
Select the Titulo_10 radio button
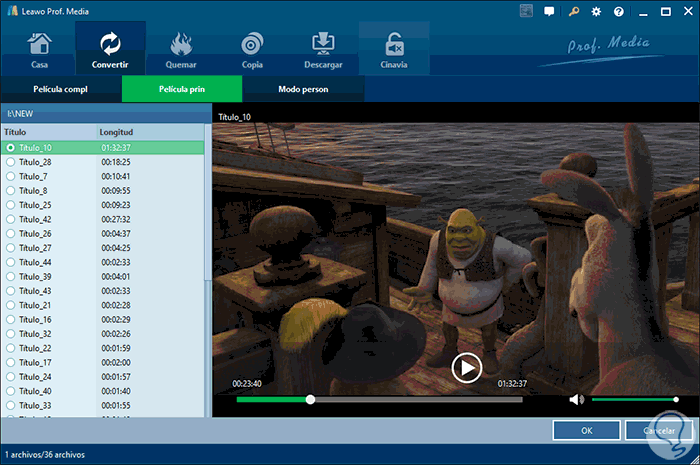coord(10,147)
